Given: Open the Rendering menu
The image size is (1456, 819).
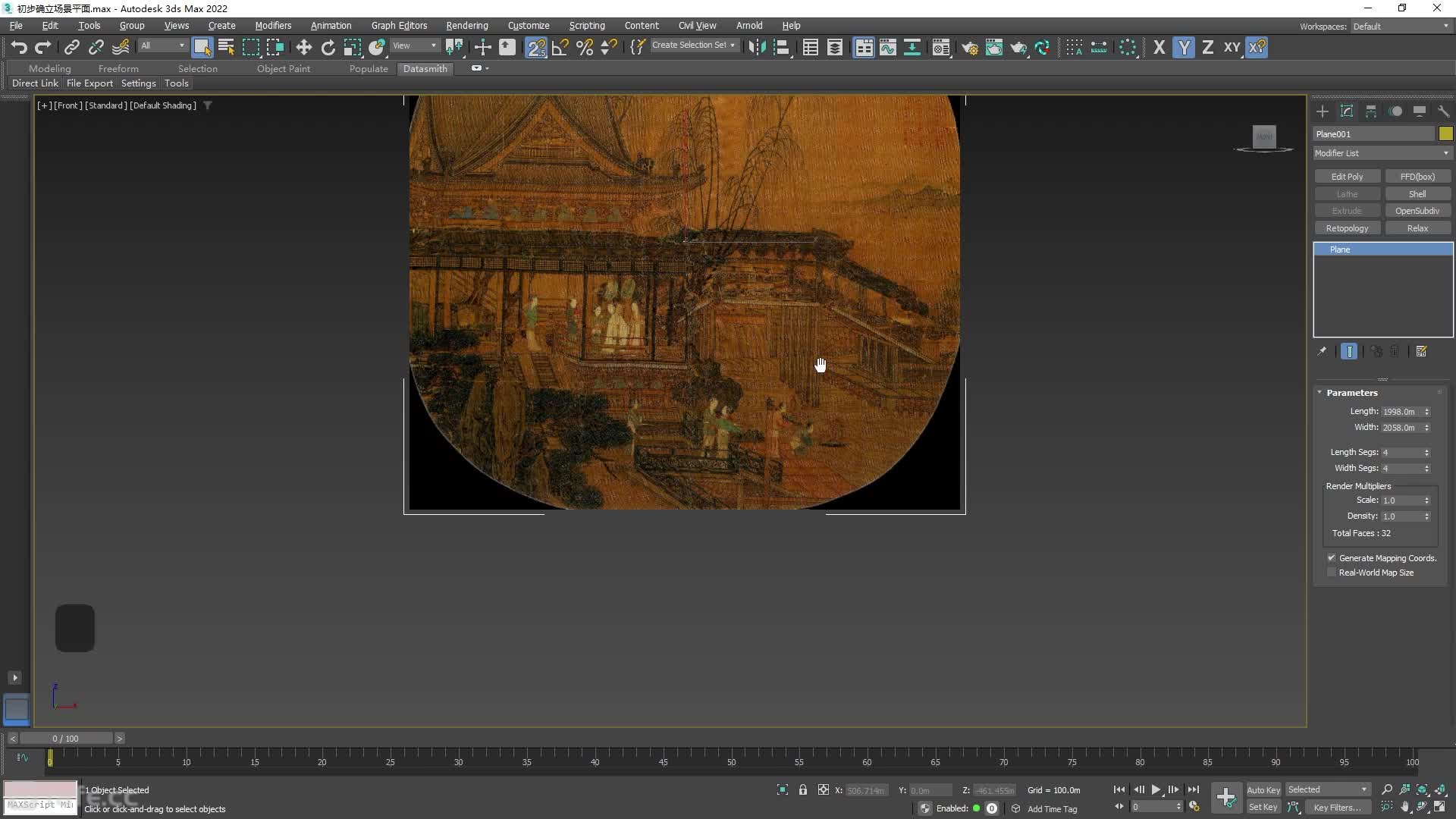Looking at the screenshot, I should pyautogui.click(x=467, y=26).
